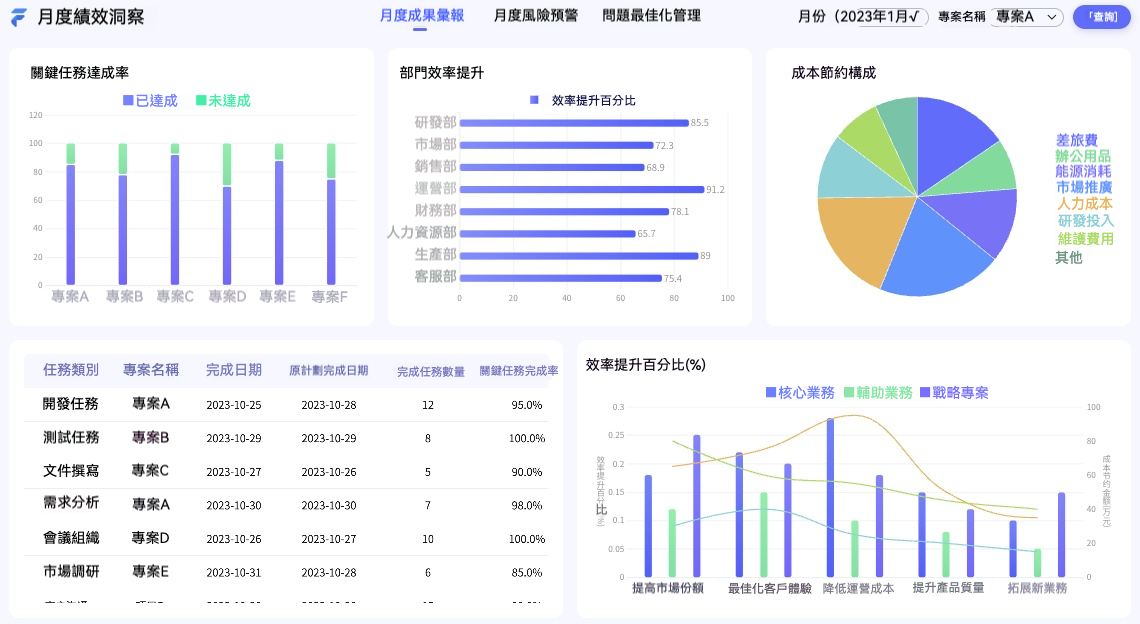Toggle the 輔助業務 series legend

(x=878, y=393)
